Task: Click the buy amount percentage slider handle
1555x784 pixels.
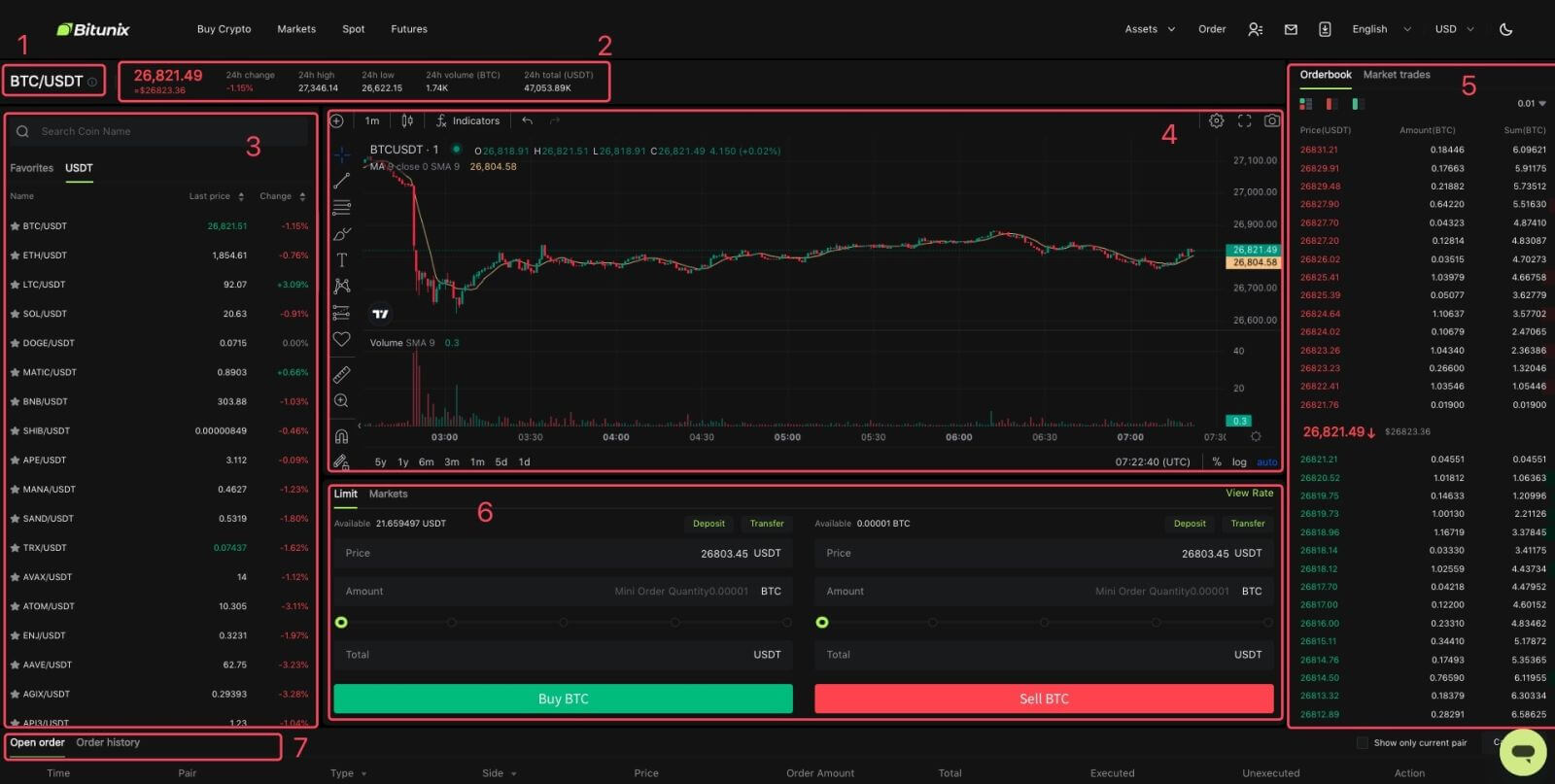Action: pyautogui.click(x=341, y=623)
